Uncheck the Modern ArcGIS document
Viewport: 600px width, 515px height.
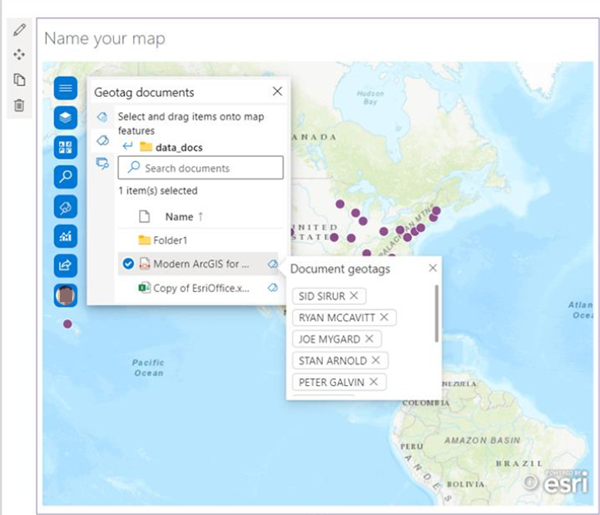(127, 264)
